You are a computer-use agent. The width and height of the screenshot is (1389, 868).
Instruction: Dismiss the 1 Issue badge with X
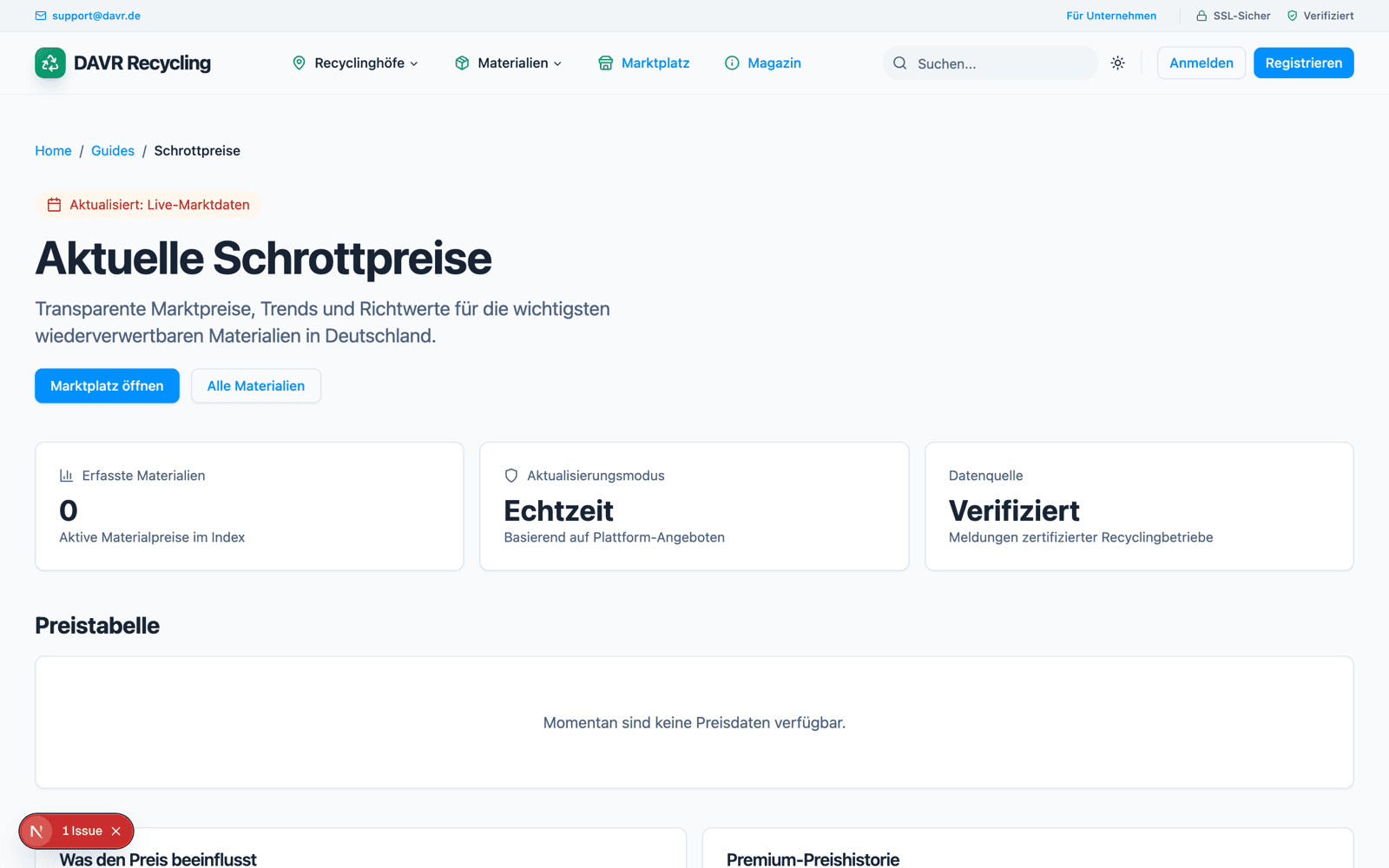pos(116,831)
